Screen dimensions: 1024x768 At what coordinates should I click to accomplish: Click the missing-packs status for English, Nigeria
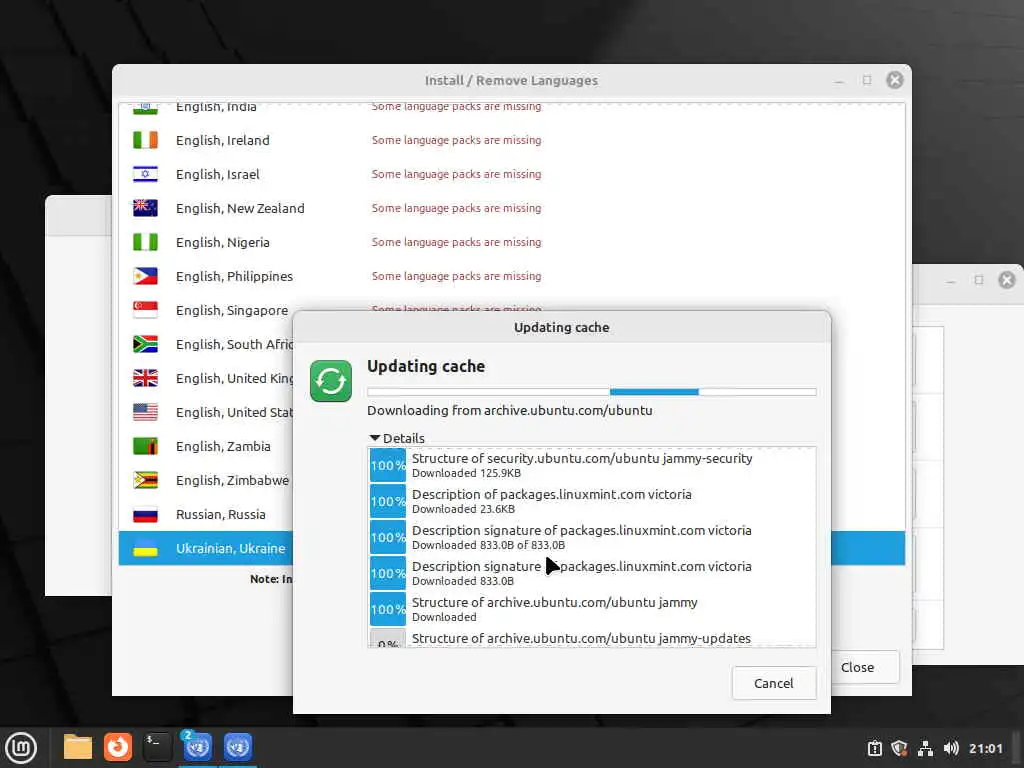456,242
